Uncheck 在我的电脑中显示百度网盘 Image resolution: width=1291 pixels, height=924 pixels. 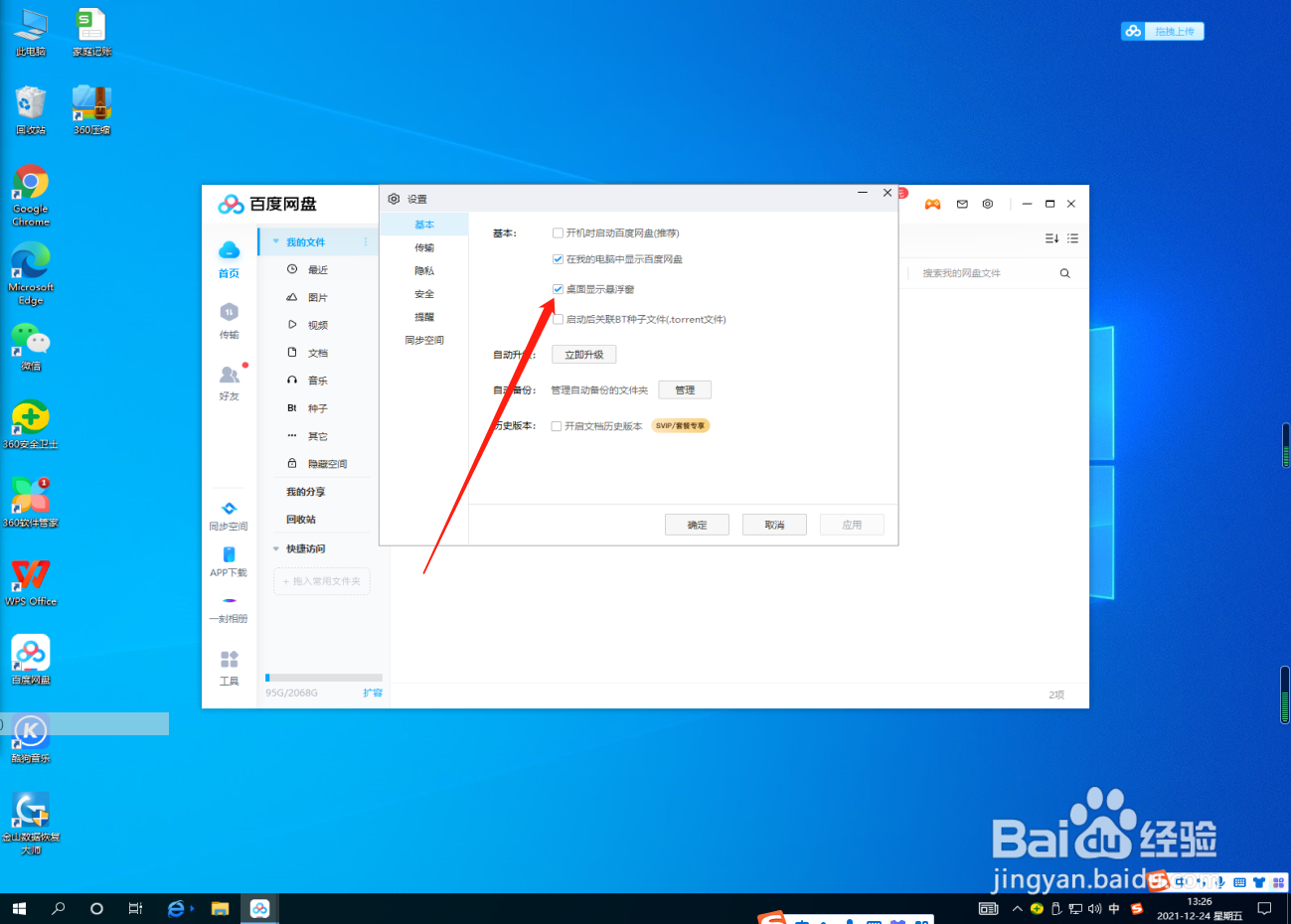558,259
